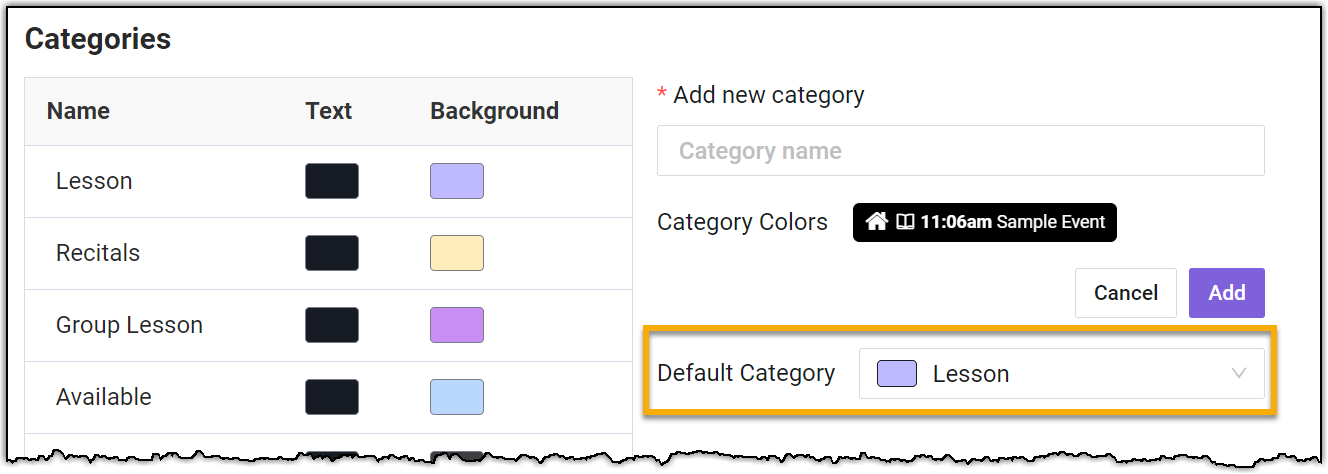Screen dimensions: 1328x474
Task: Click the Sample Event preview badge
Action: (984, 222)
